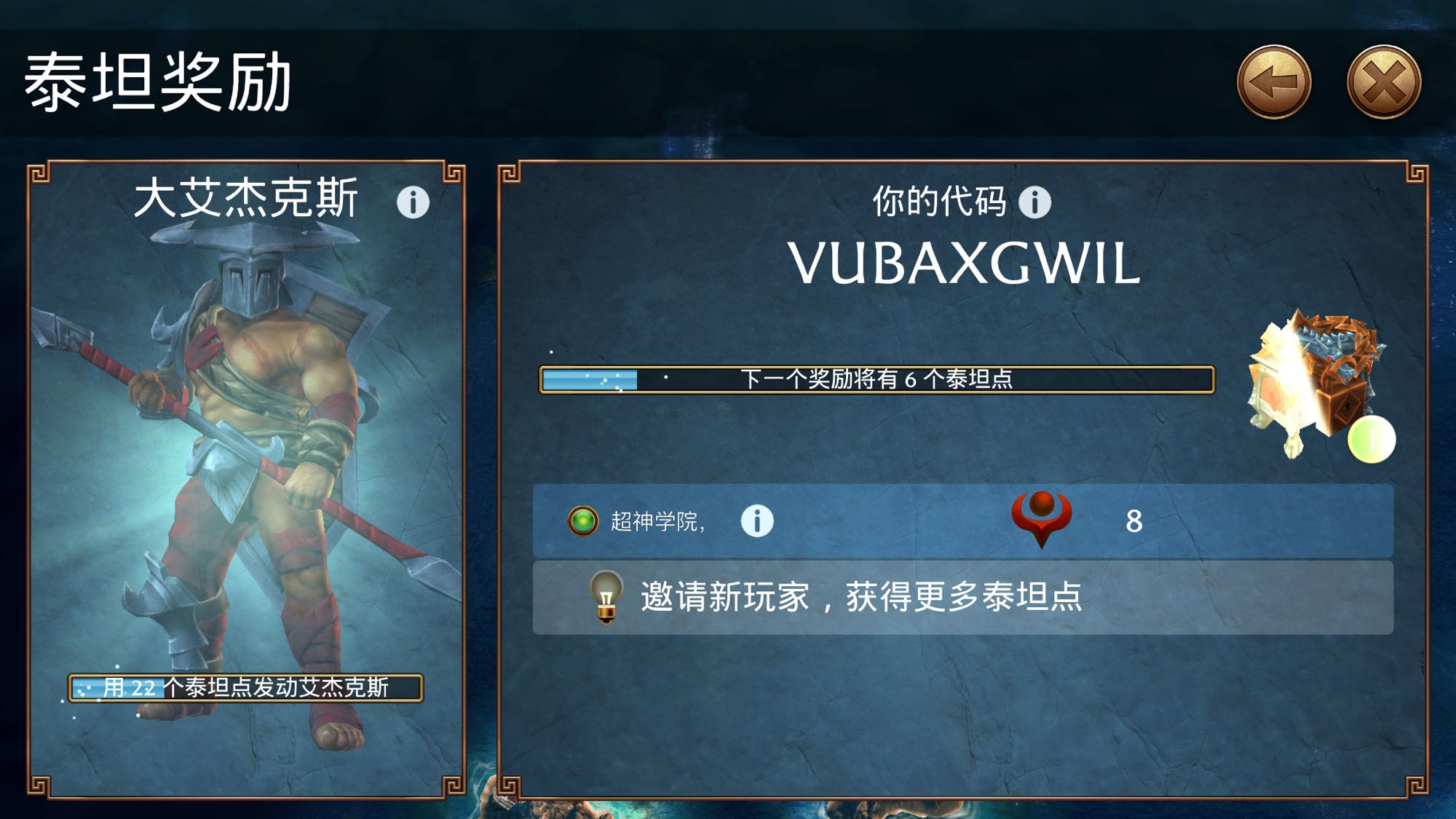Click 邀请新玩家，获得更多泰坦点 banner

(x=963, y=597)
